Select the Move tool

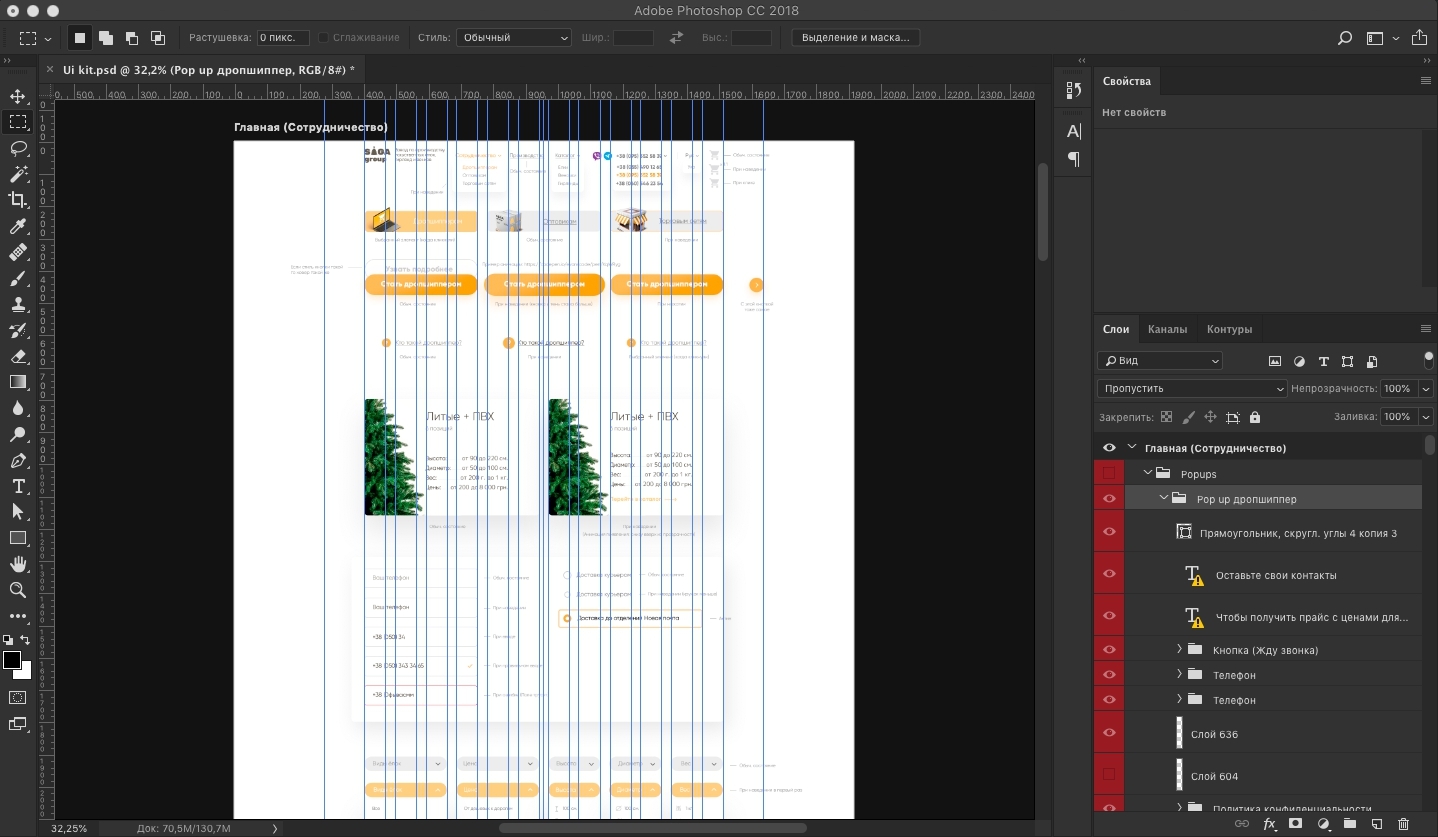pyautogui.click(x=18, y=97)
